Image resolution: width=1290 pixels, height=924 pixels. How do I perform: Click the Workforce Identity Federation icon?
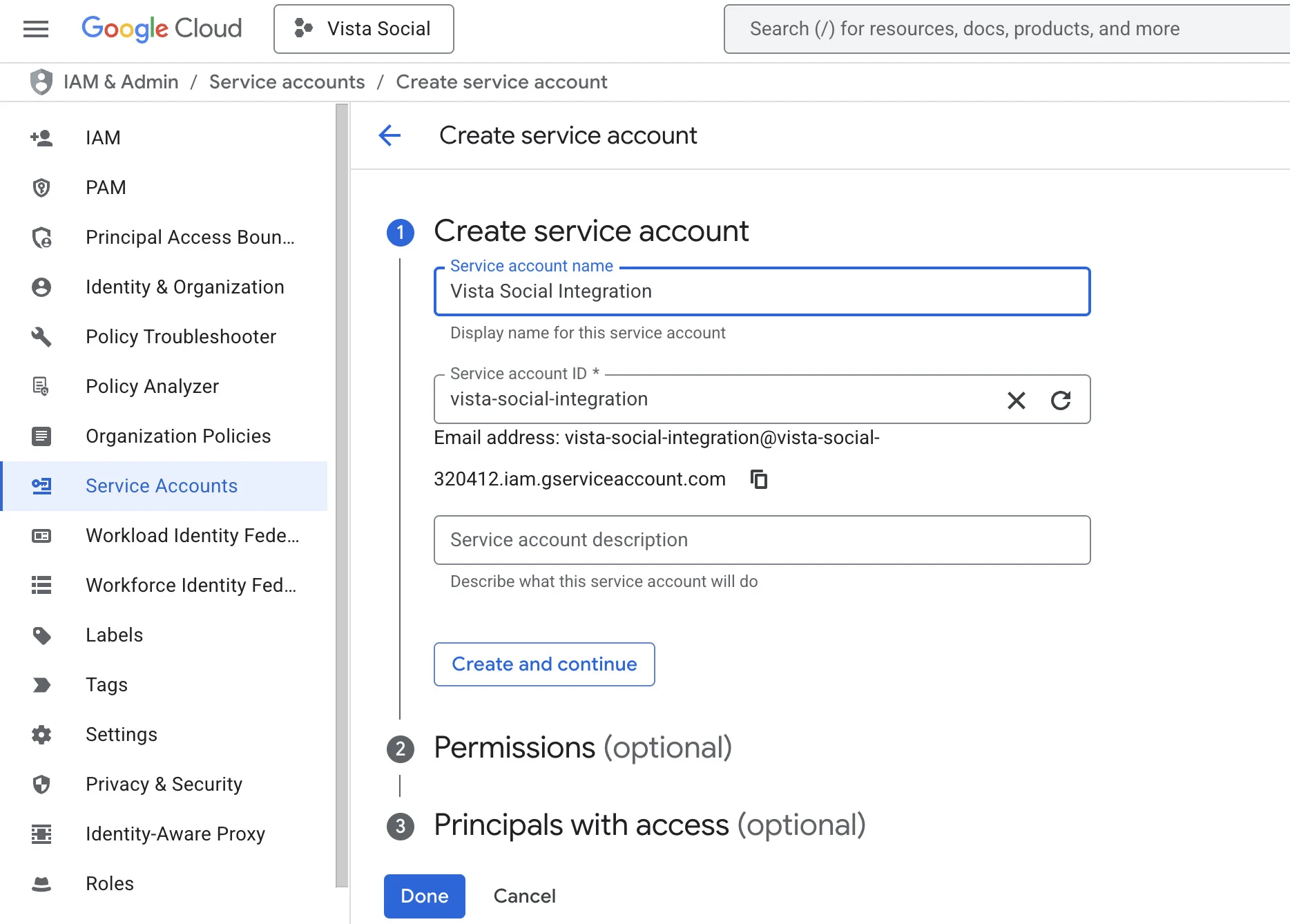pyautogui.click(x=41, y=586)
